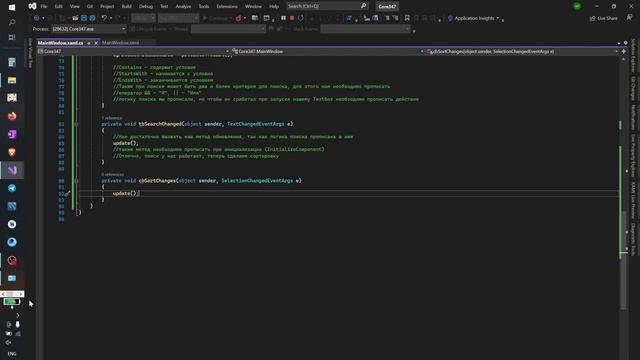Open the Edit menu
Screen dimensions: 640x360
coord(59,7)
